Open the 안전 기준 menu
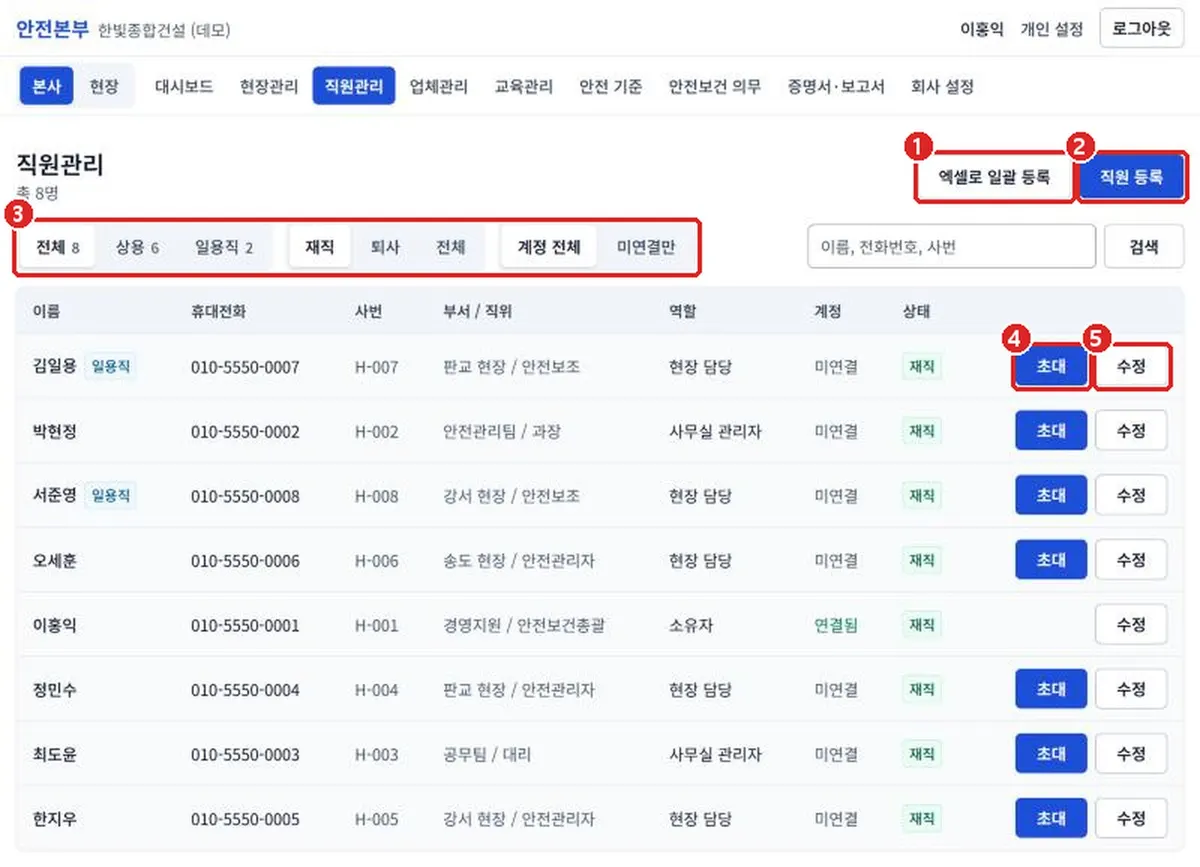Image resolution: width=1200 pixels, height=867 pixels. 611,86
